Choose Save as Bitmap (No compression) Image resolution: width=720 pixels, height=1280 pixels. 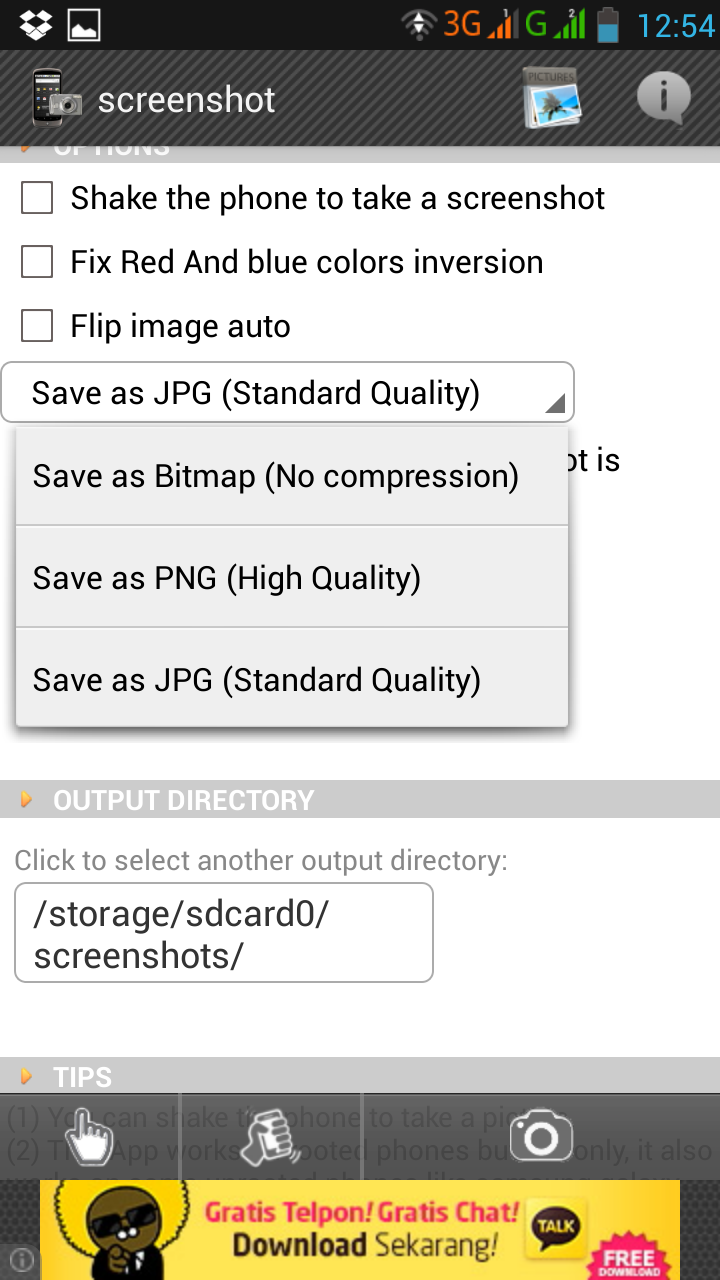[x=292, y=476]
